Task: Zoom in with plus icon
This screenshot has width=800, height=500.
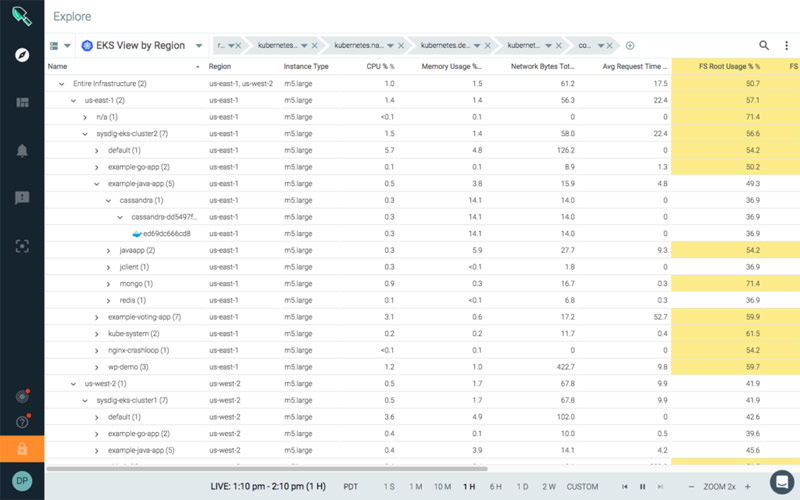Action: pyautogui.click(x=748, y=487)
